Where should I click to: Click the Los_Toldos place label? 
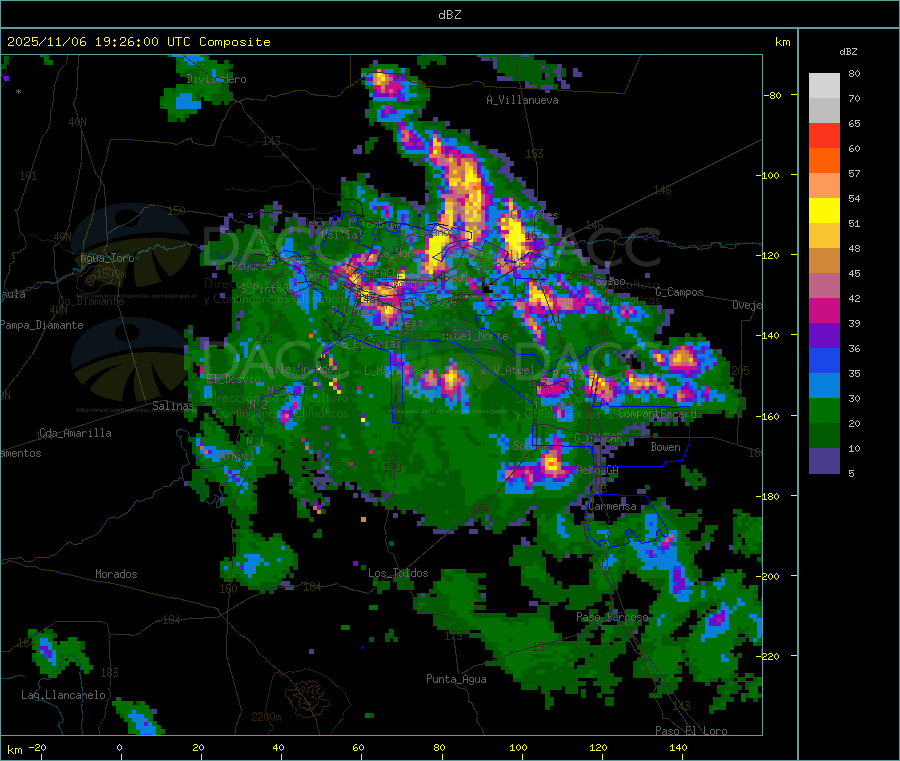pos(398,573)
